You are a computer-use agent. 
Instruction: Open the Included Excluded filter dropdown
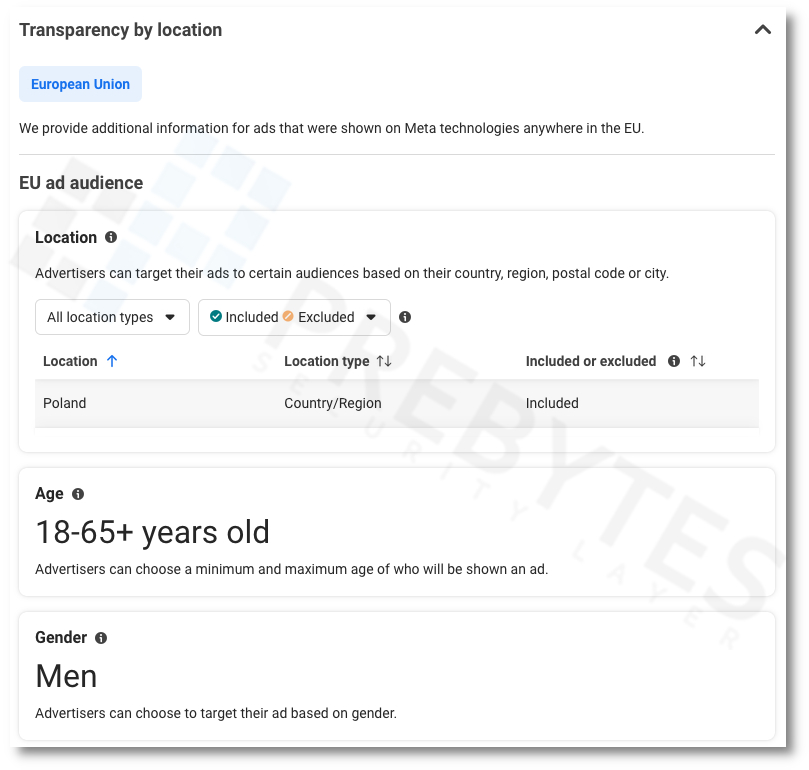(294, 317)
